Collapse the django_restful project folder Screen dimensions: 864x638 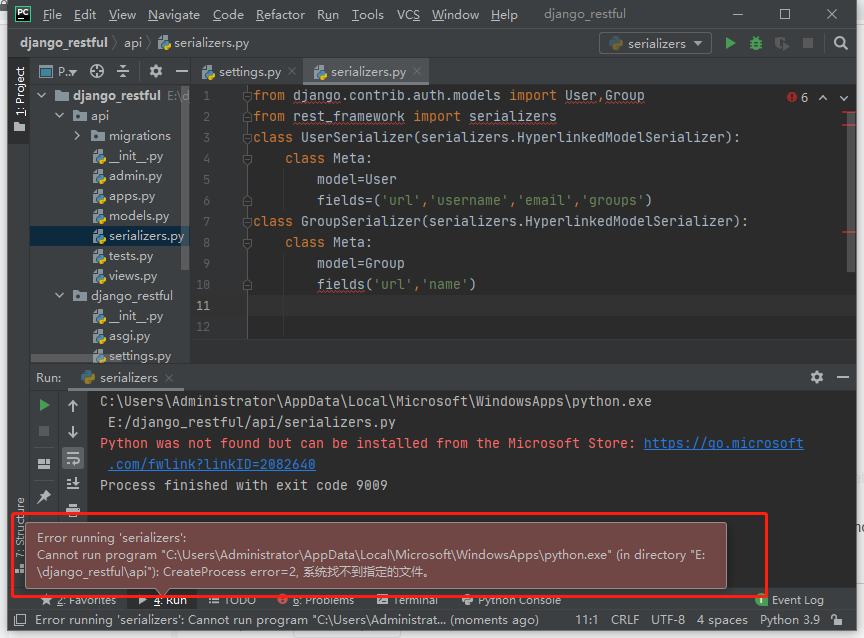click(x=41, y=94)
